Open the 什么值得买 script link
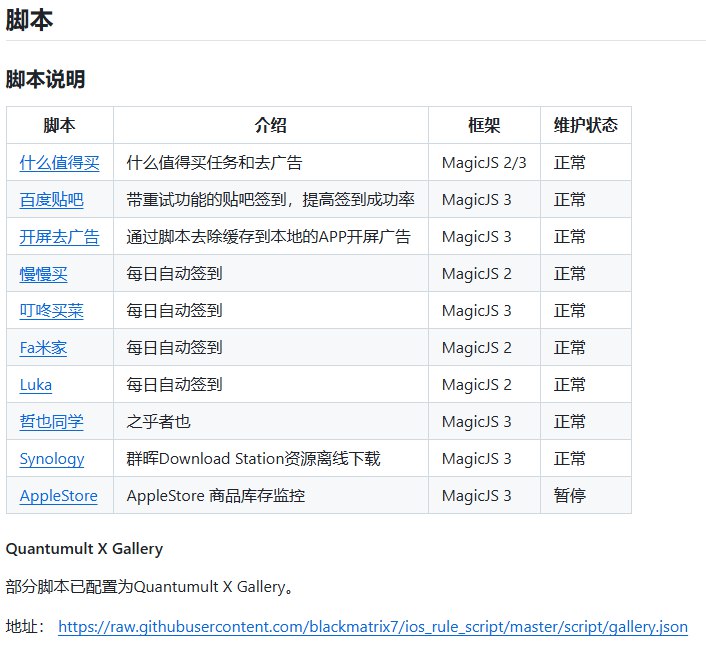This screenshot has height=649, width=706. pyautogui.click(x=59, y=162)
